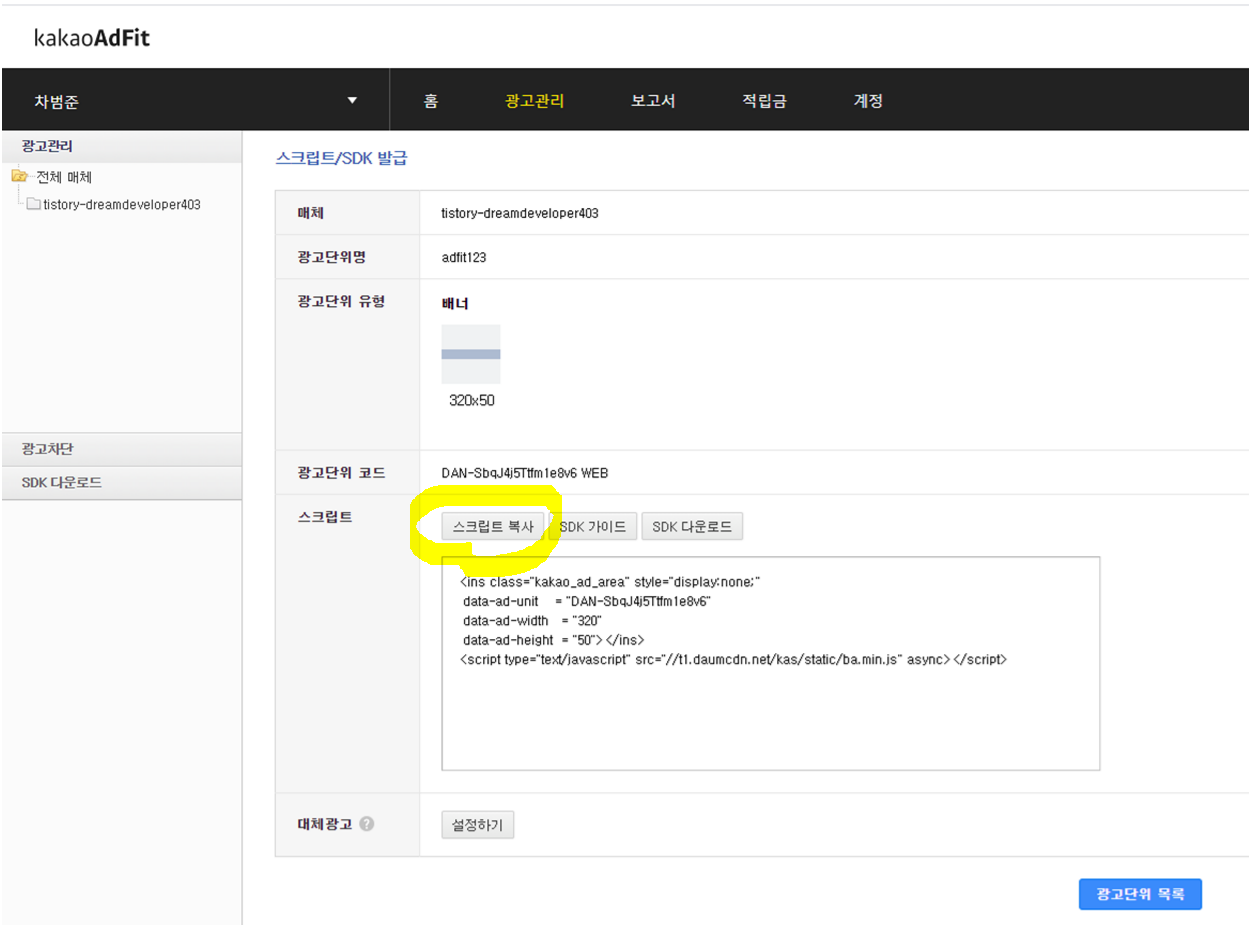Click the 스크립트/SDK 발급 heading
Viewport: 1249px width, 925px height.
(341, 158)
